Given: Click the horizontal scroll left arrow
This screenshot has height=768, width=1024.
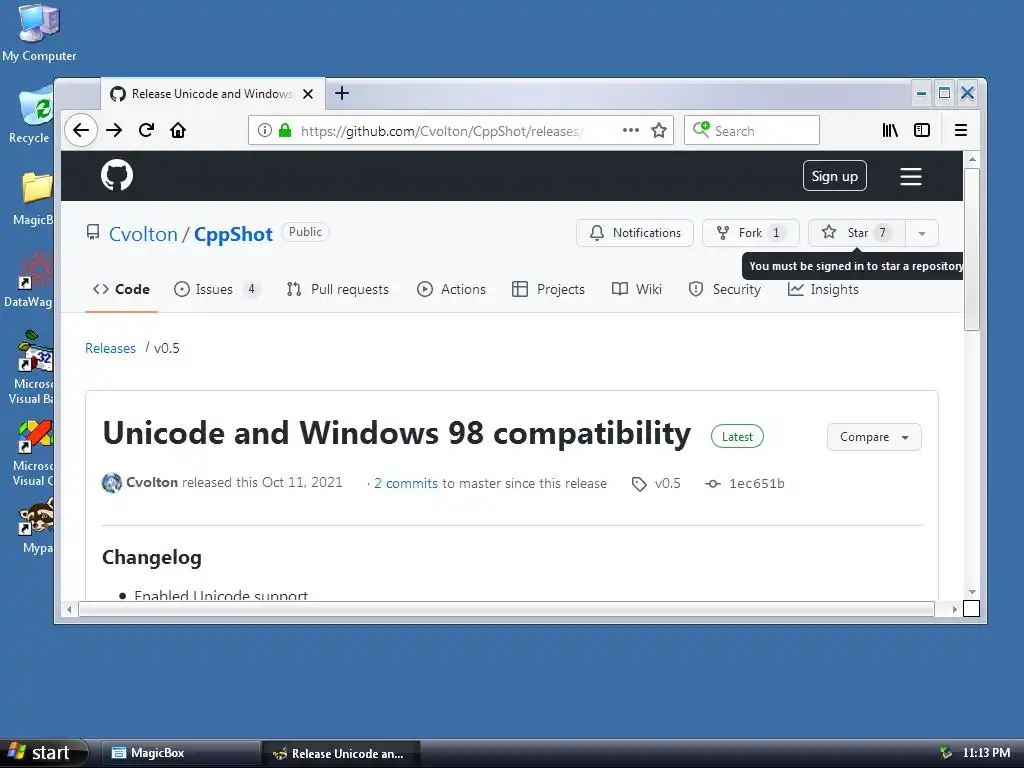Looking at the screenshot, I should (69, 609).
